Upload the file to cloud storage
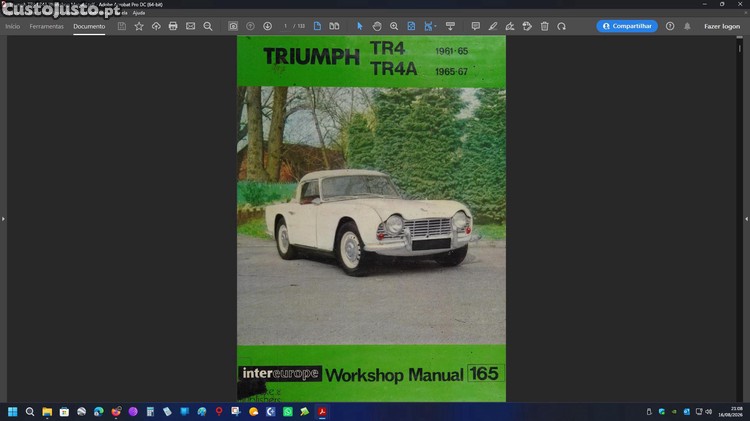The height and width of the screenshot is (421, 750). pos(156,26)
